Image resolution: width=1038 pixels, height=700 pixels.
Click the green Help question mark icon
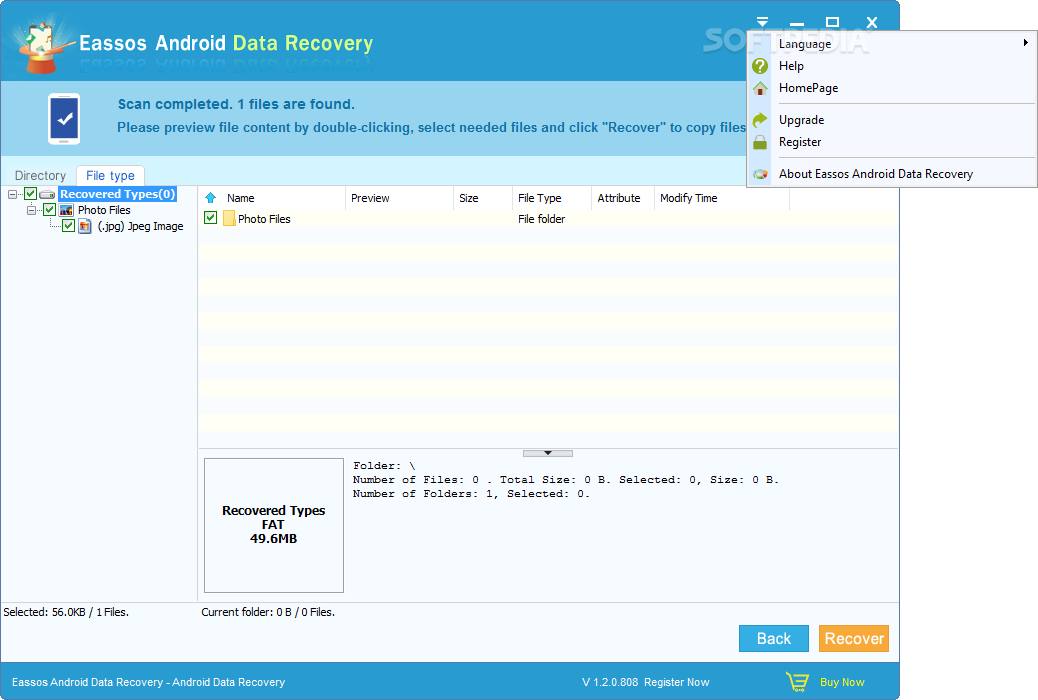coord(760,66)
